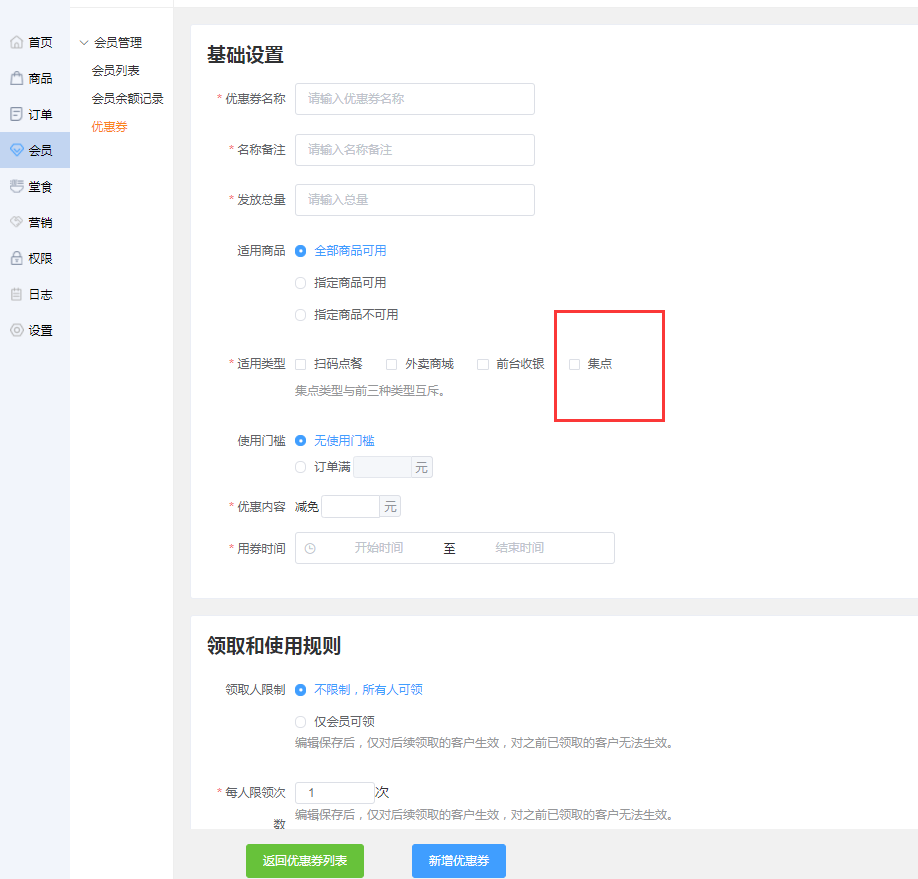Click the log icon beside 日志
This screenshot has width=918, height=879.
coord(17,294)
